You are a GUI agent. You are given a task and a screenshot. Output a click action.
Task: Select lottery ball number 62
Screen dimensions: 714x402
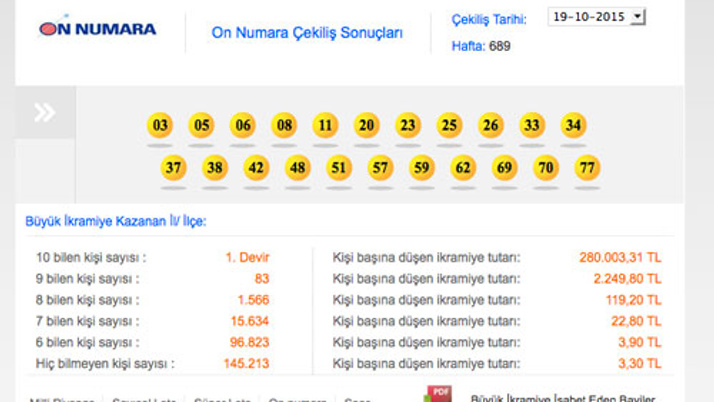point(463,168)
